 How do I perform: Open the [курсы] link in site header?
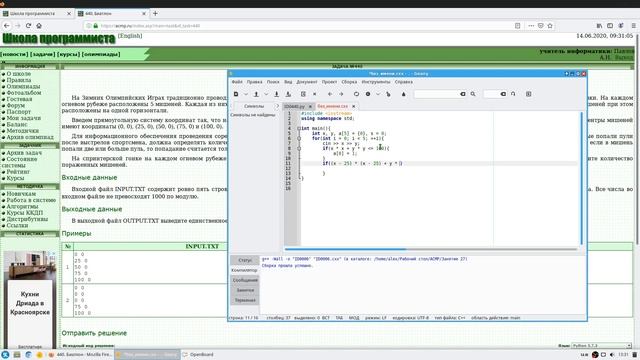(69, 54)
